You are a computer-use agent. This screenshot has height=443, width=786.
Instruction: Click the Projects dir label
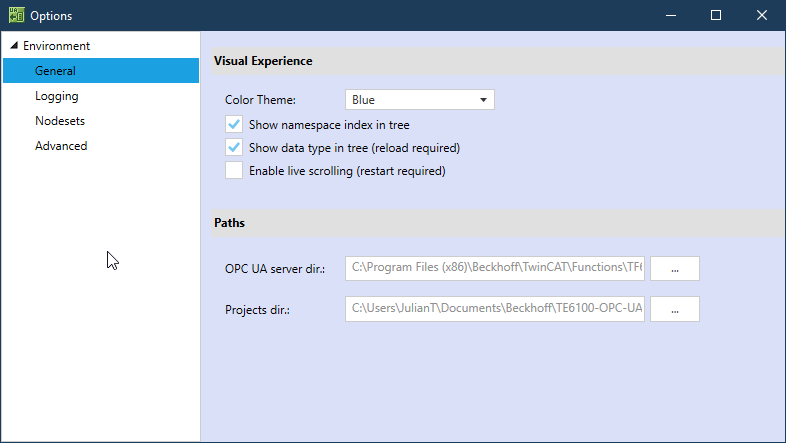[257, 310]
